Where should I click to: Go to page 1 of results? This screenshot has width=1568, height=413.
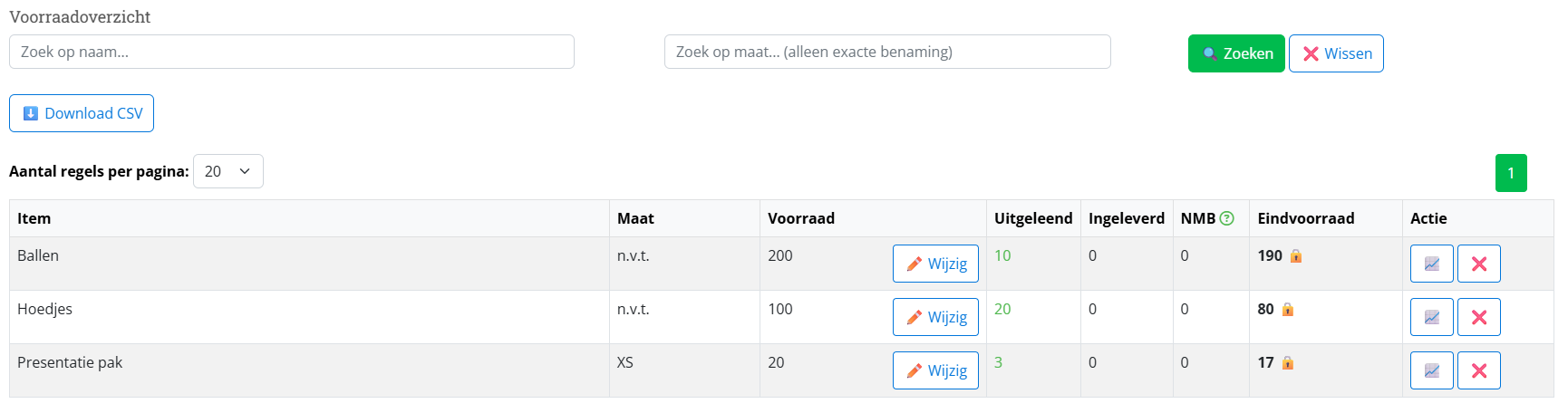pyautogui.click(x=1510, y=173)
